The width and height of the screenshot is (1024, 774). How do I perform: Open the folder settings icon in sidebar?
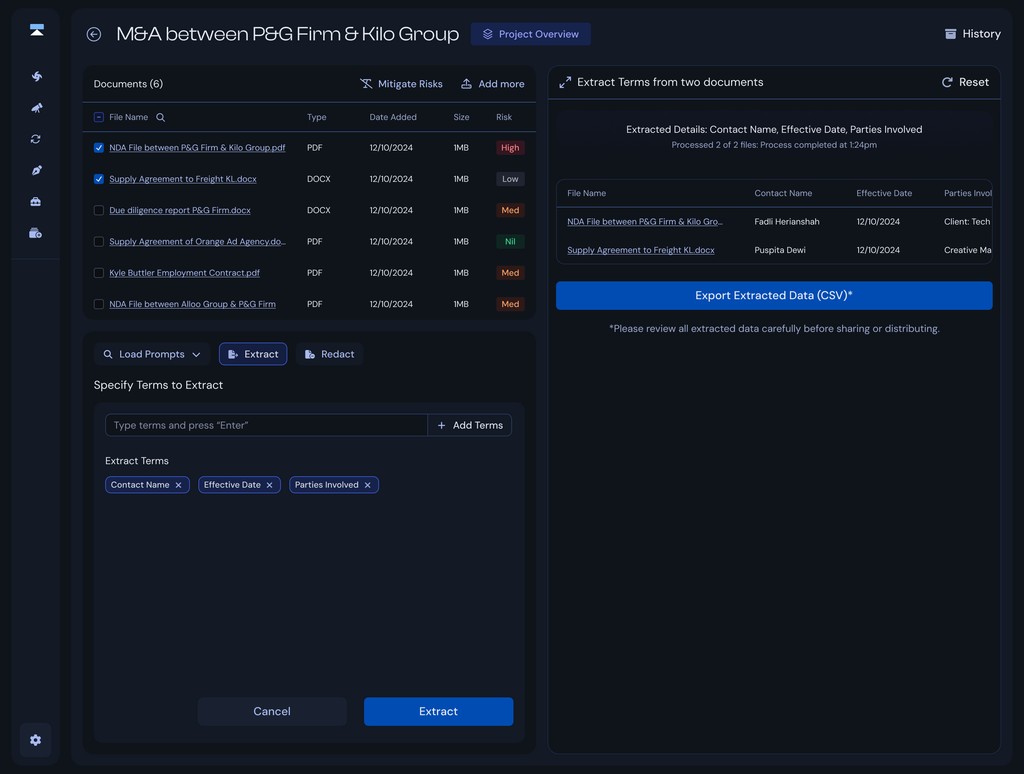36,233
